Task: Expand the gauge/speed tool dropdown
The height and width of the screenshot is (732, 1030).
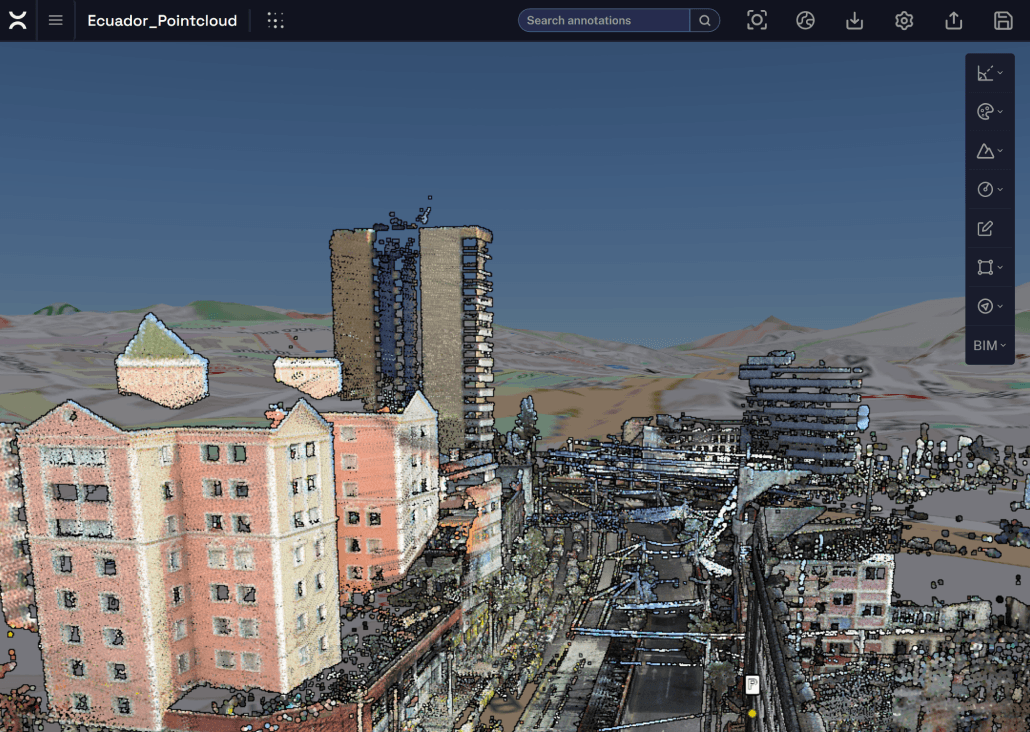Action: coord(989,190)
